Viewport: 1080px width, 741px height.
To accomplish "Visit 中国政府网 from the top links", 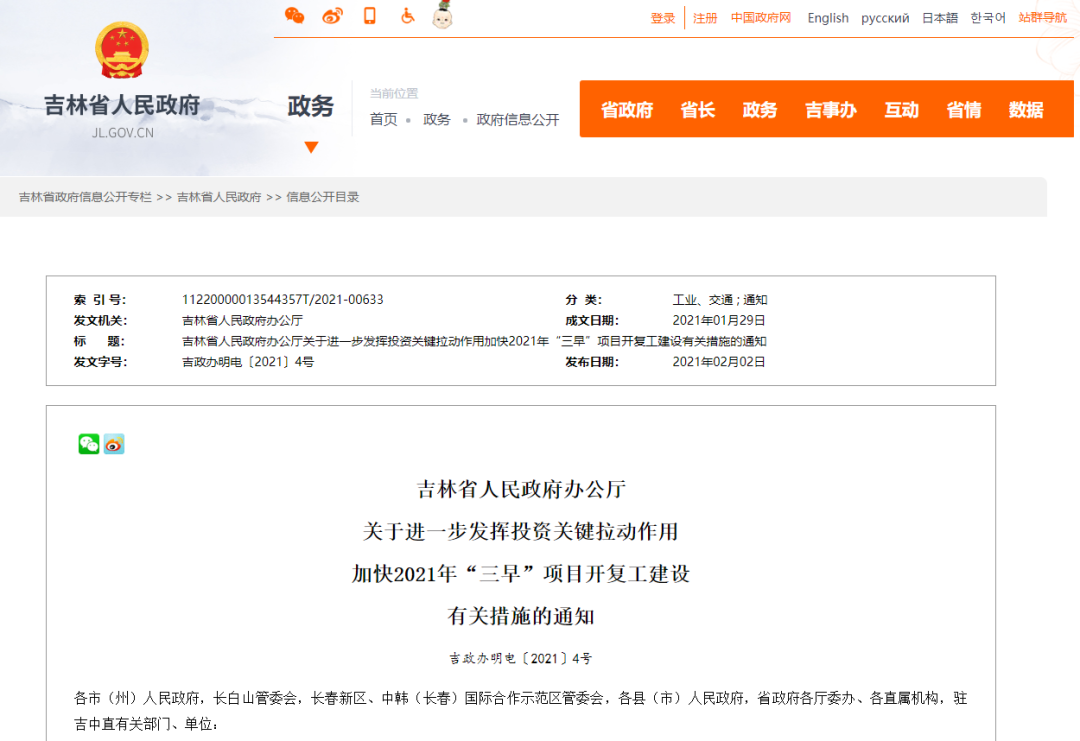I will (x=761, y=17).
